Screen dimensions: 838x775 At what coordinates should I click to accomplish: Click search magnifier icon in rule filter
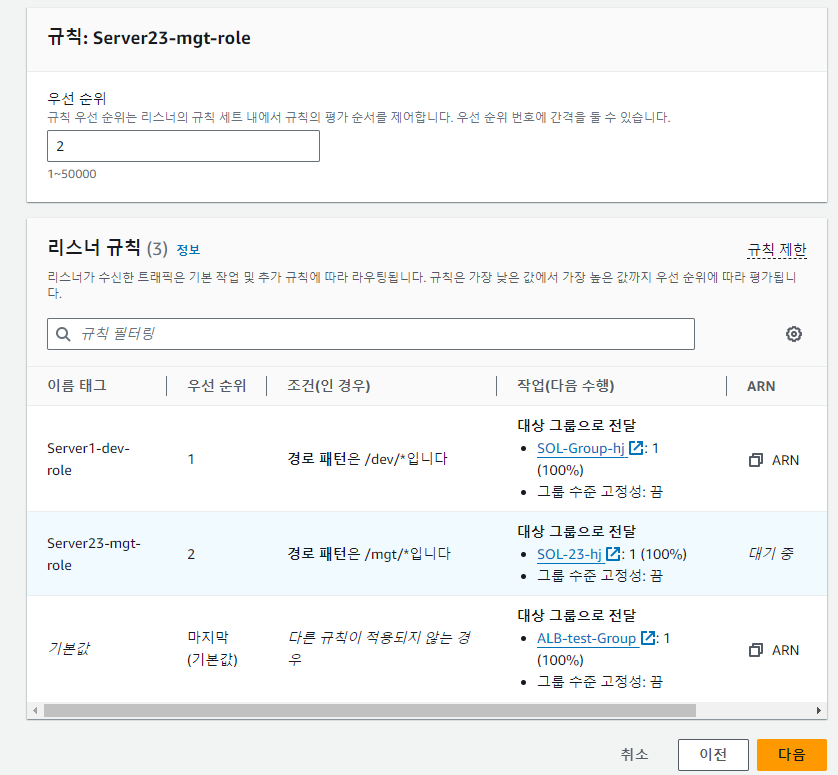point(63,334)
